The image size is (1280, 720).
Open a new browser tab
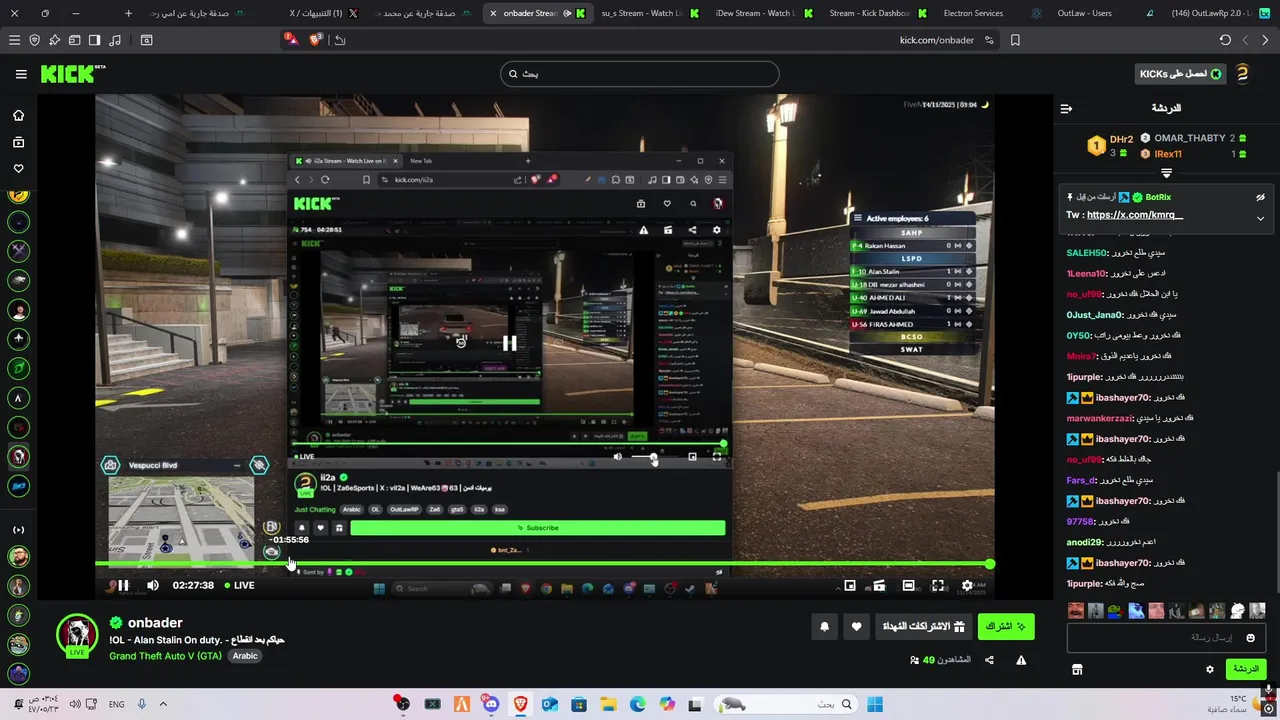point(128,13)
